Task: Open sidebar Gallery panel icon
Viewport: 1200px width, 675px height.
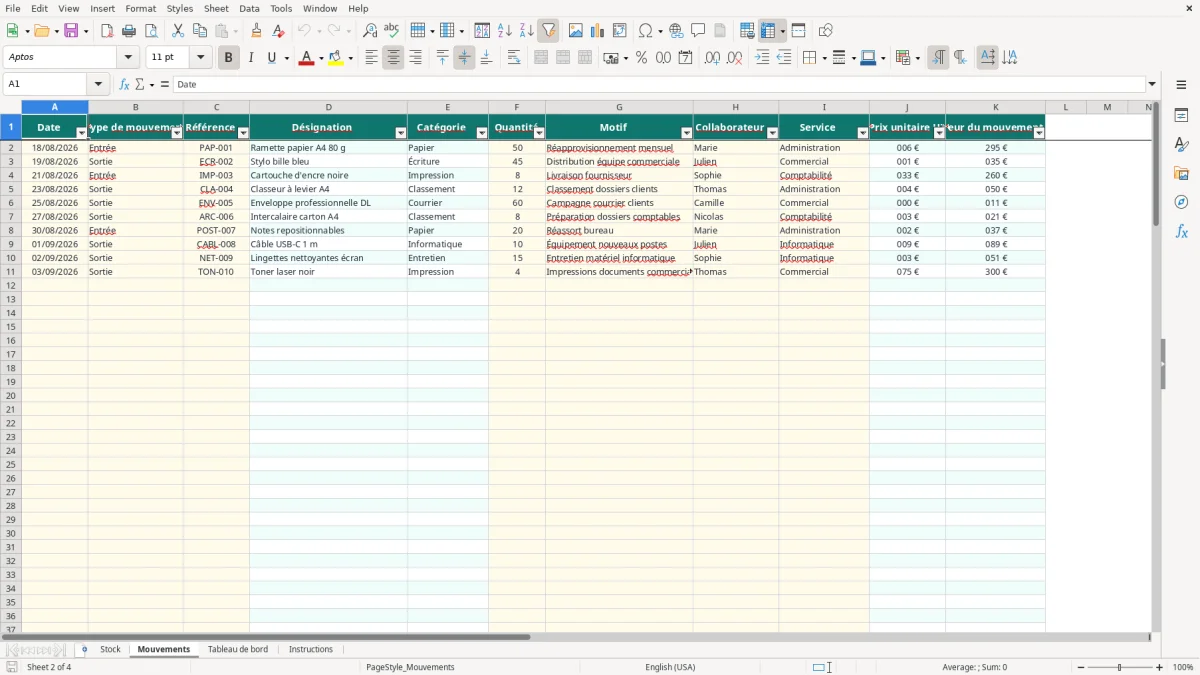Action: coord(1181,174)
